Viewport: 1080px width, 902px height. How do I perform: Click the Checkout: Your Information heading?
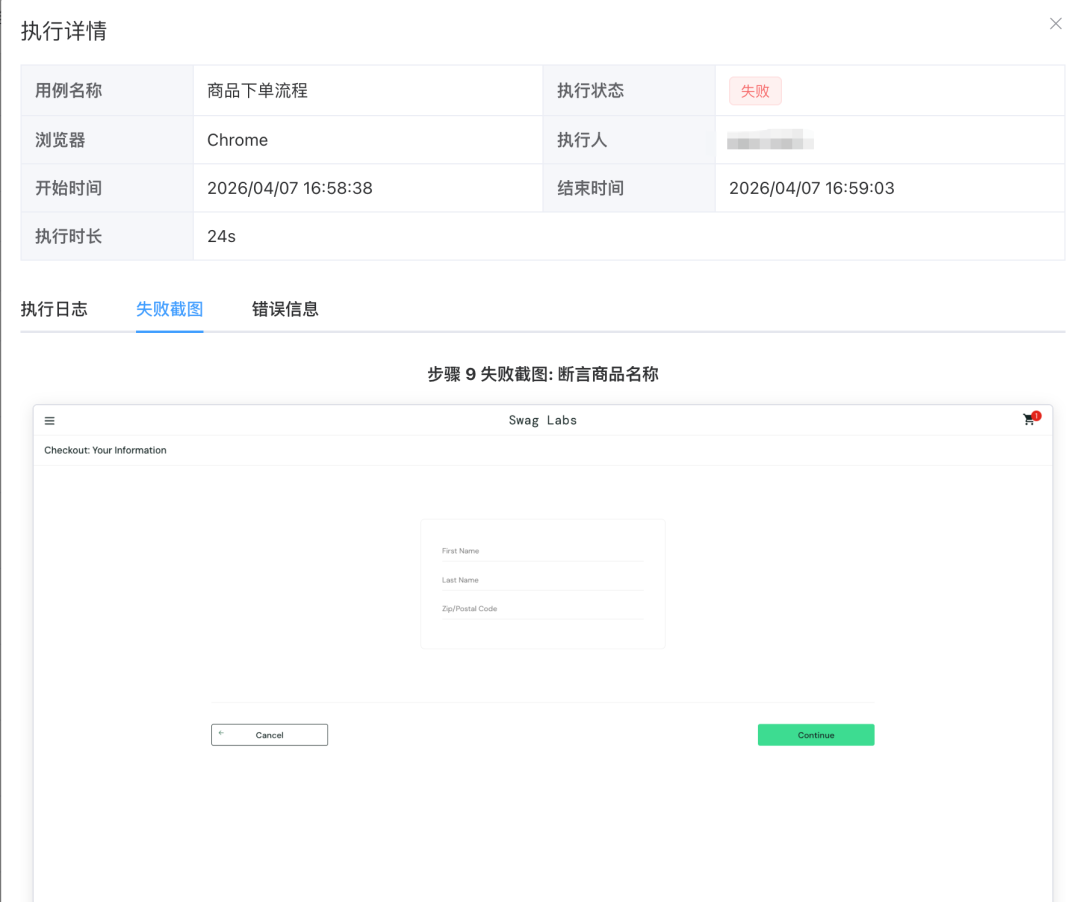point(105,450)
